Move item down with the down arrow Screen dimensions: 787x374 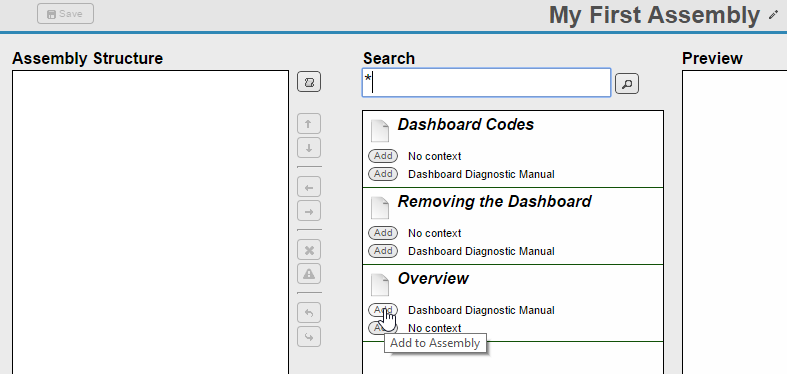coord(309,148)
